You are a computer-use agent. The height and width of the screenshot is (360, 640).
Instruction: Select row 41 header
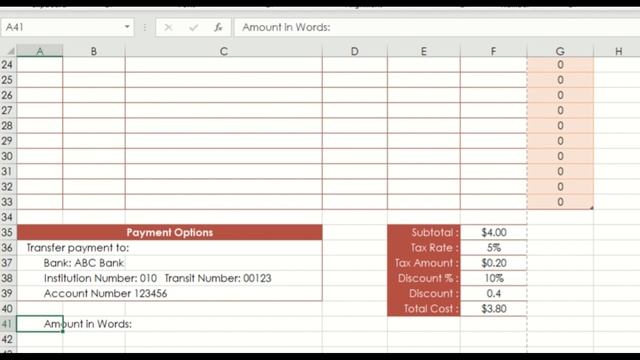[8, 324]
